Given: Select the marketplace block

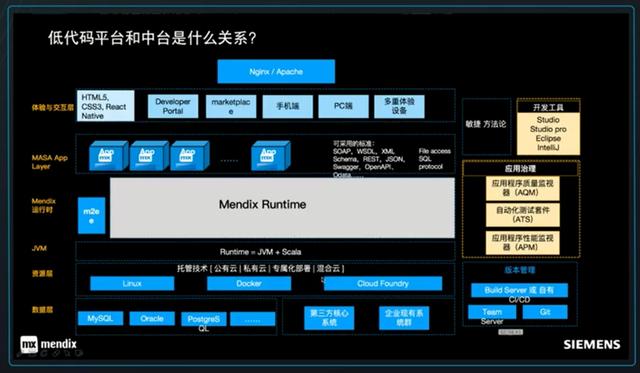Looking at the screenshot, I should [231, 106].
